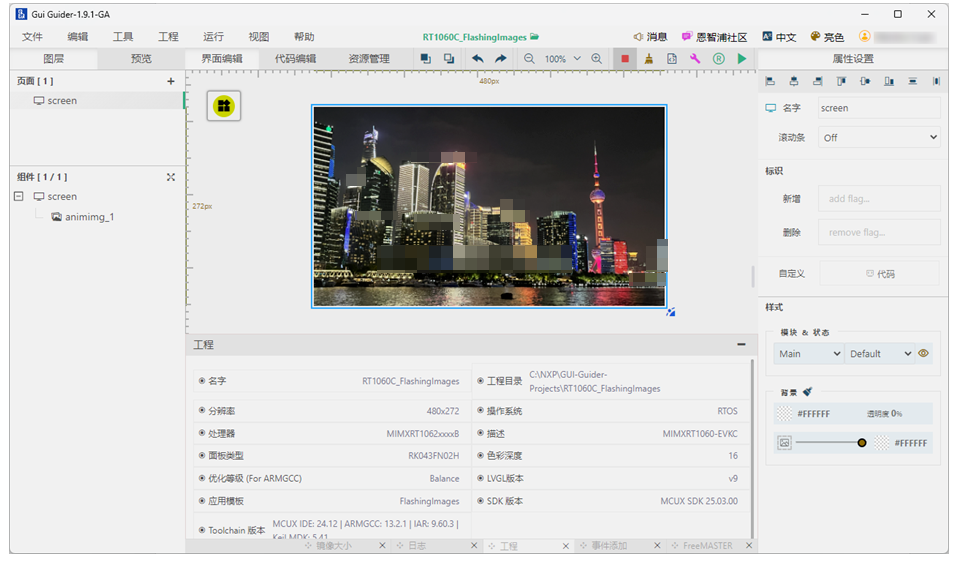Click the undo arrow in the toolbar

pos(478,59)
